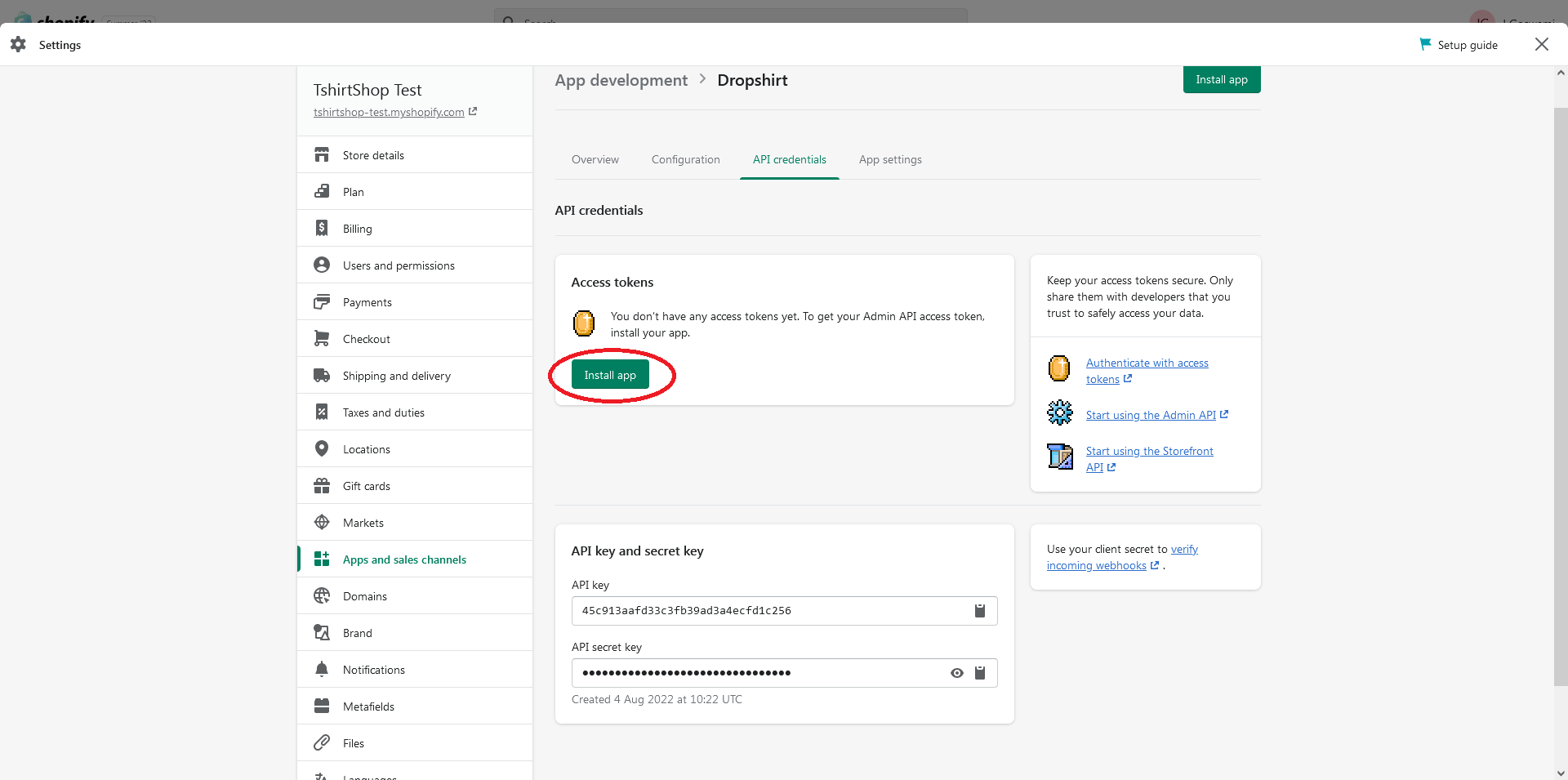
Task: Switch to the Overview tab
Action: (x=595, y=160)
